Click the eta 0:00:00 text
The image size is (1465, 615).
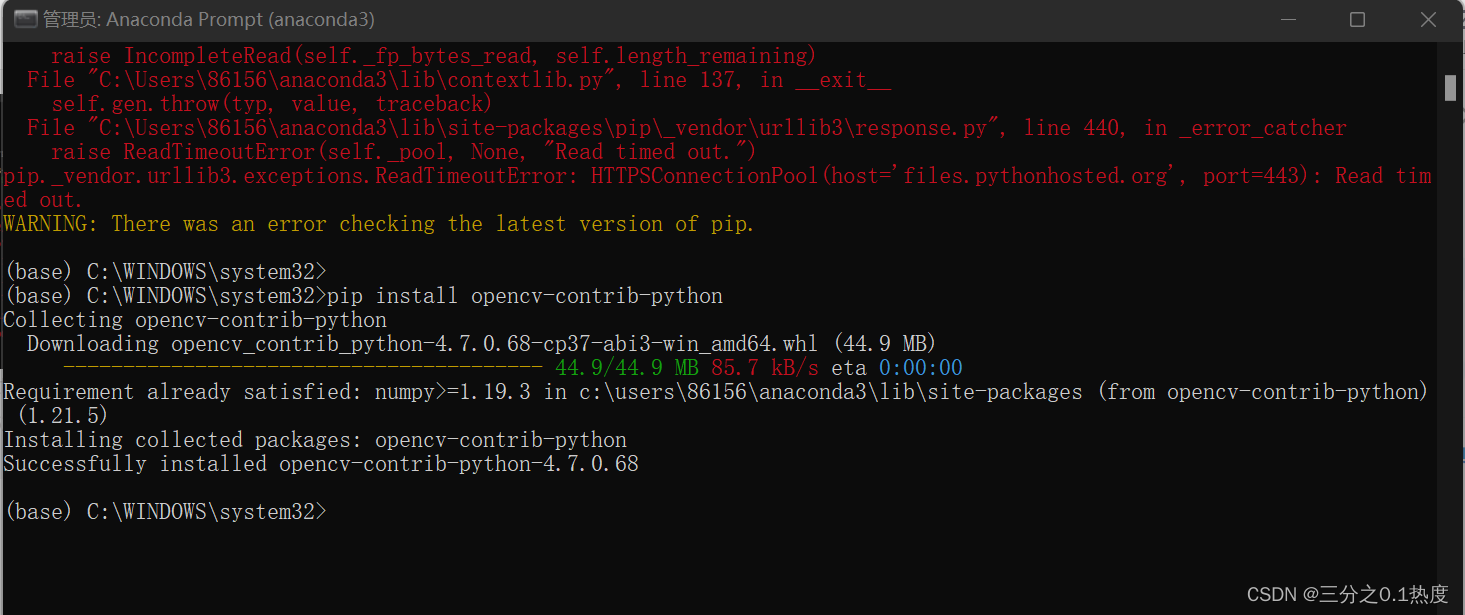click(895, 367)
